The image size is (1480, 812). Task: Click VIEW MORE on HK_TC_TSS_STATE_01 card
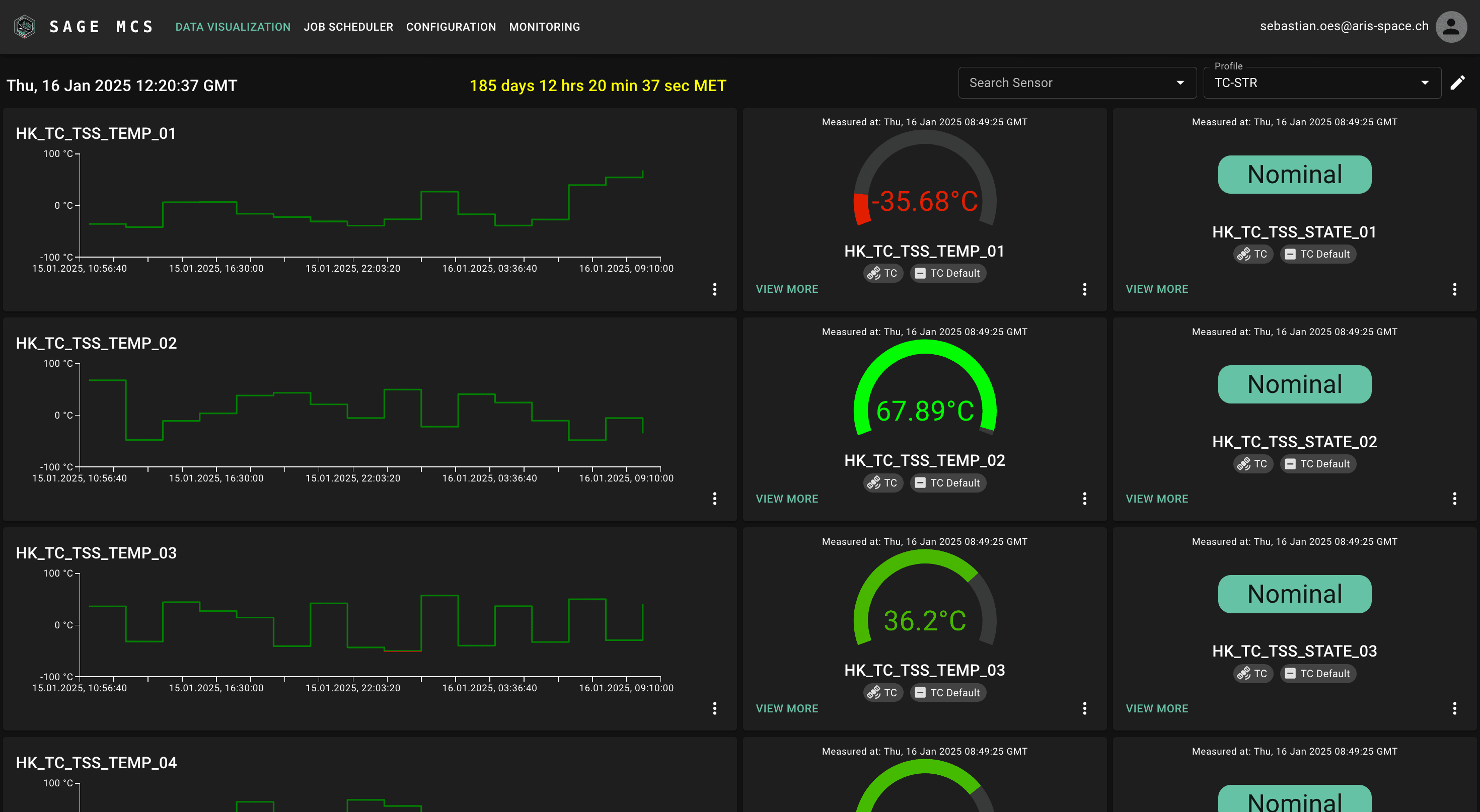[x=1156, y=289]
